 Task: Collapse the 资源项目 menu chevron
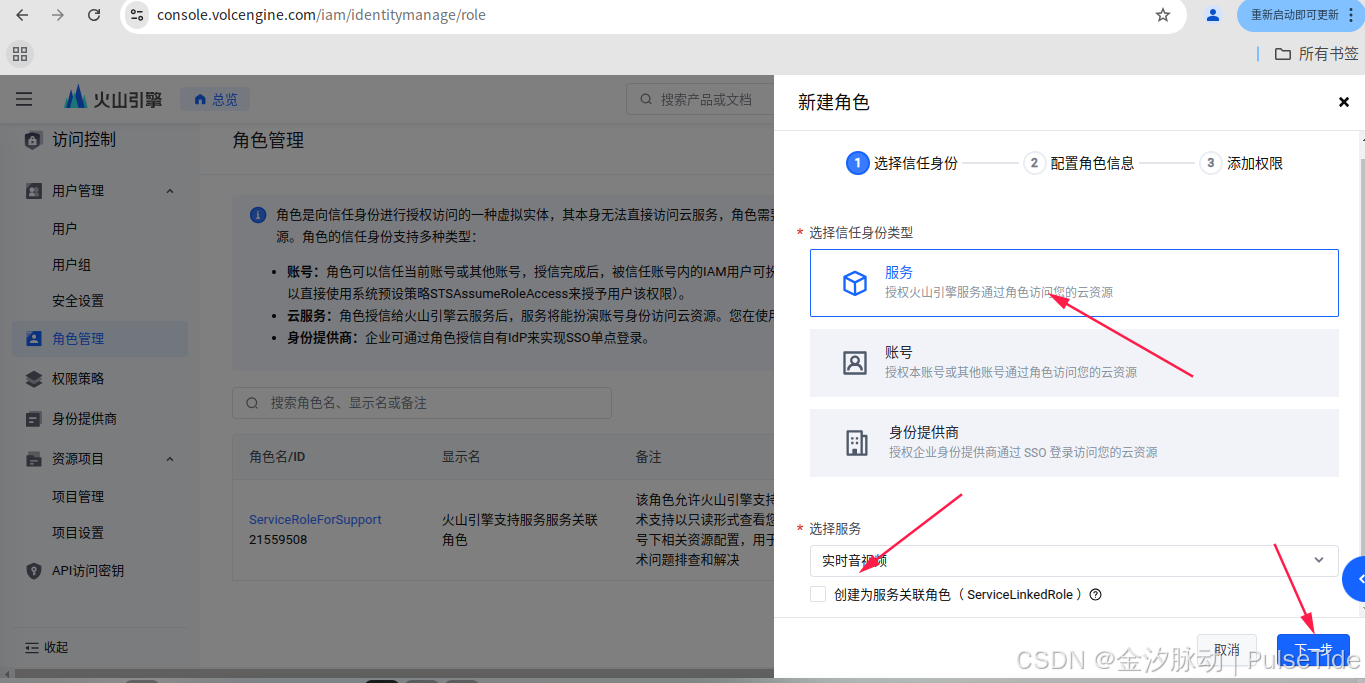pos(169,459)
